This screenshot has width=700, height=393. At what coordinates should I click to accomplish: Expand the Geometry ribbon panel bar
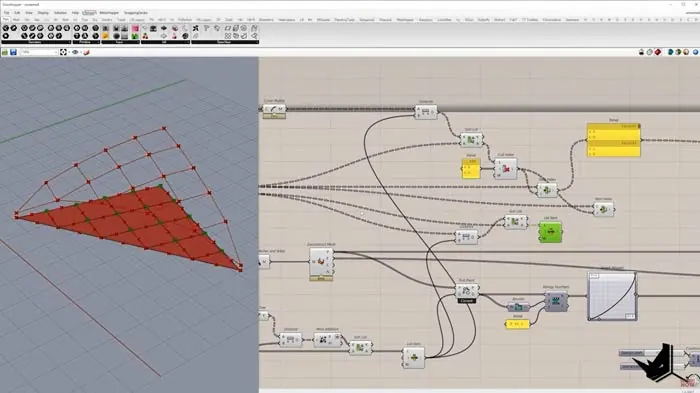click(x=35, y=42)
